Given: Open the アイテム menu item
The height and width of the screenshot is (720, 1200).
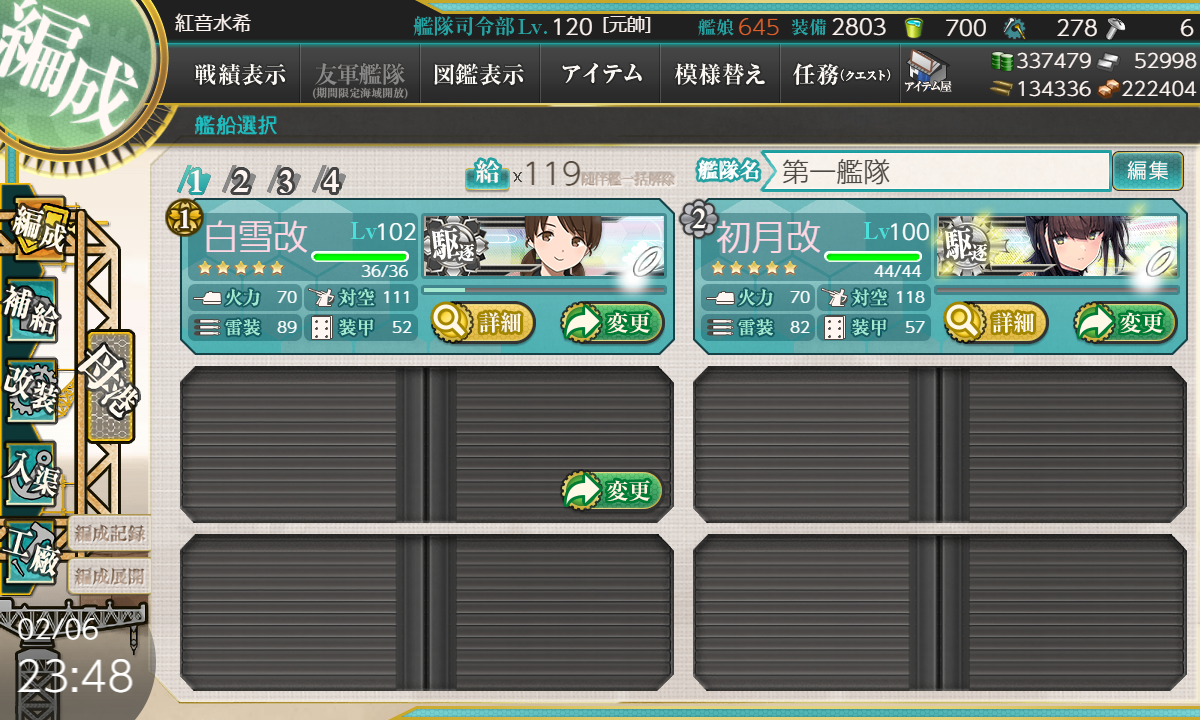Looking at the screenshot, I should click(601, 74).
